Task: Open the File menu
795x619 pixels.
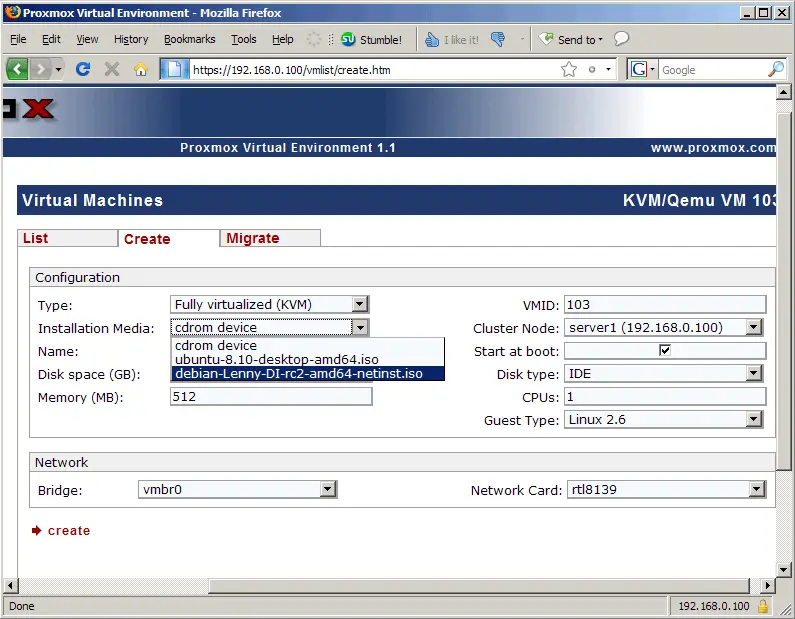Action: pos(18,40)
